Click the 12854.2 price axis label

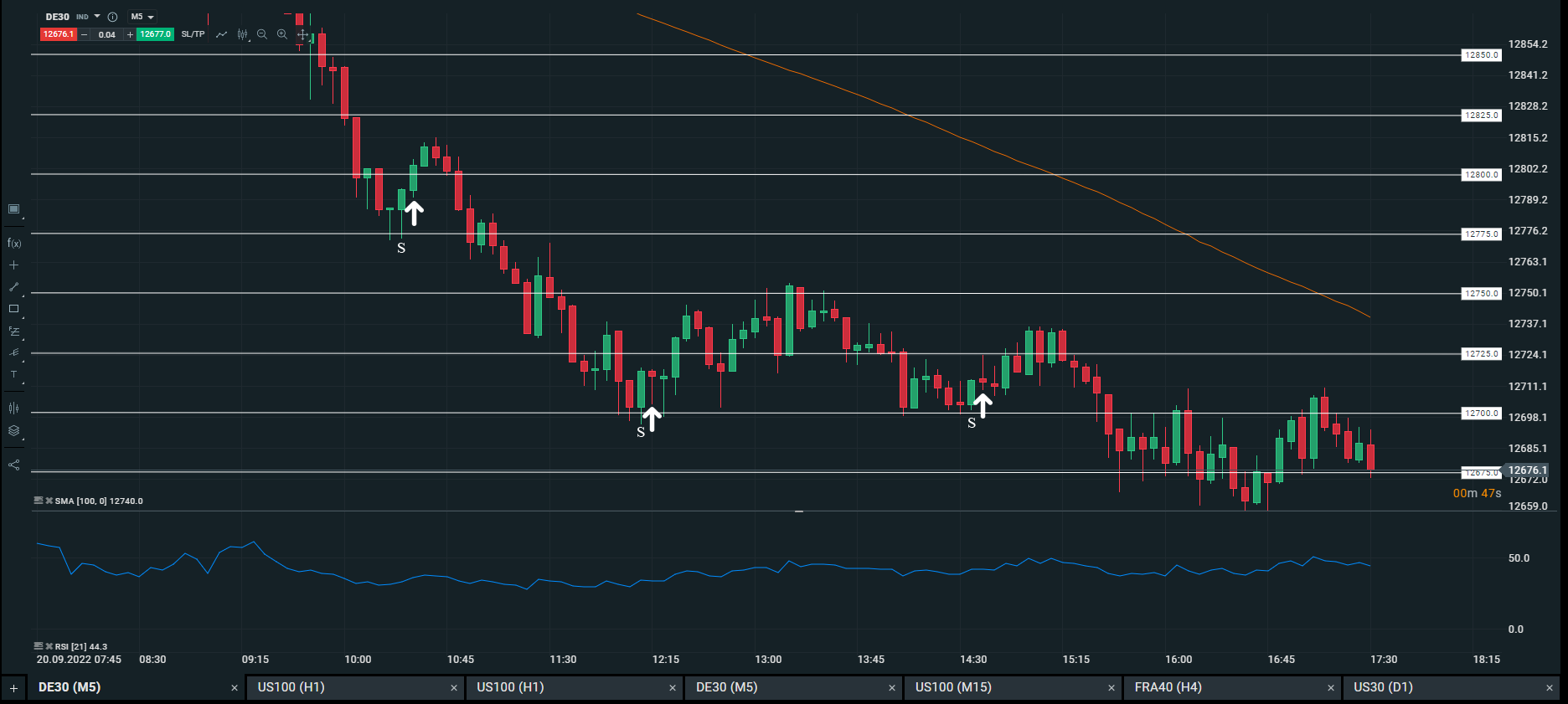point(1528,44)
